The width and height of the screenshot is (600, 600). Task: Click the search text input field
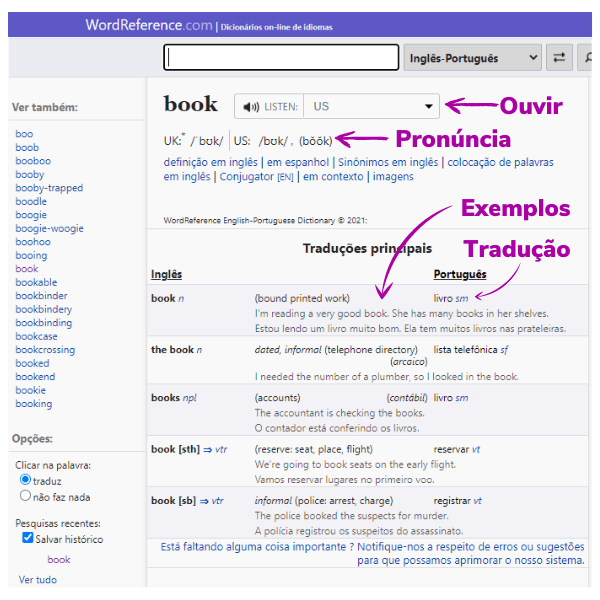click(x=280, y=59)
